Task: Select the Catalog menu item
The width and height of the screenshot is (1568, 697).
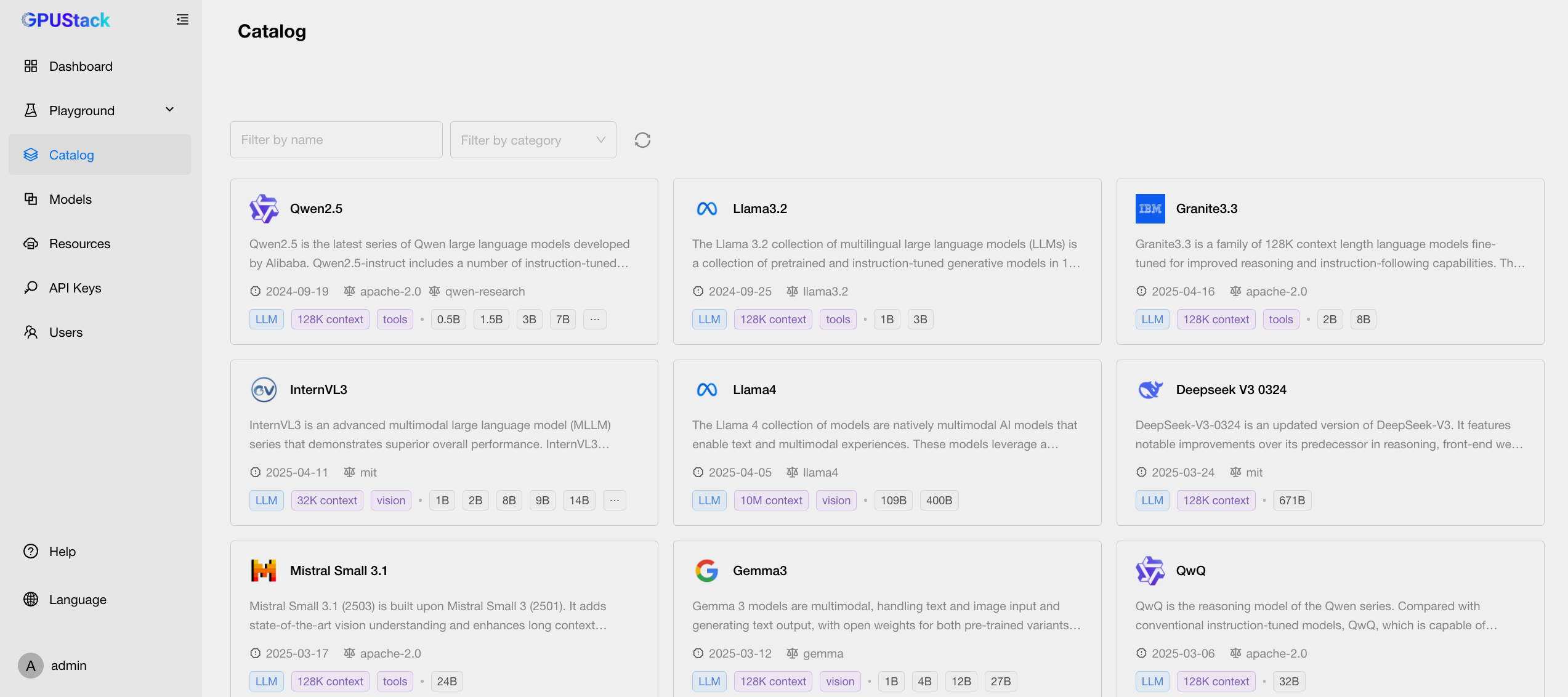Action: pyautogui.click(x=100, y=155)
